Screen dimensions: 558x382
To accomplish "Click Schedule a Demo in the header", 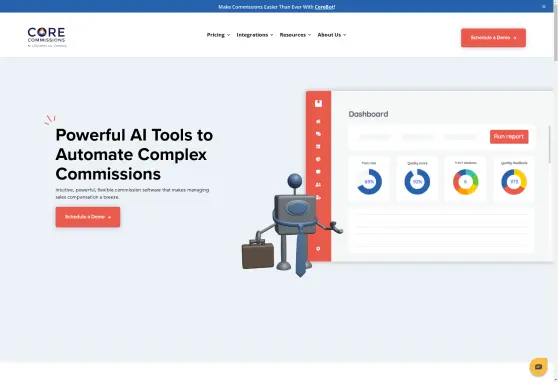I will tap(493, 38).
